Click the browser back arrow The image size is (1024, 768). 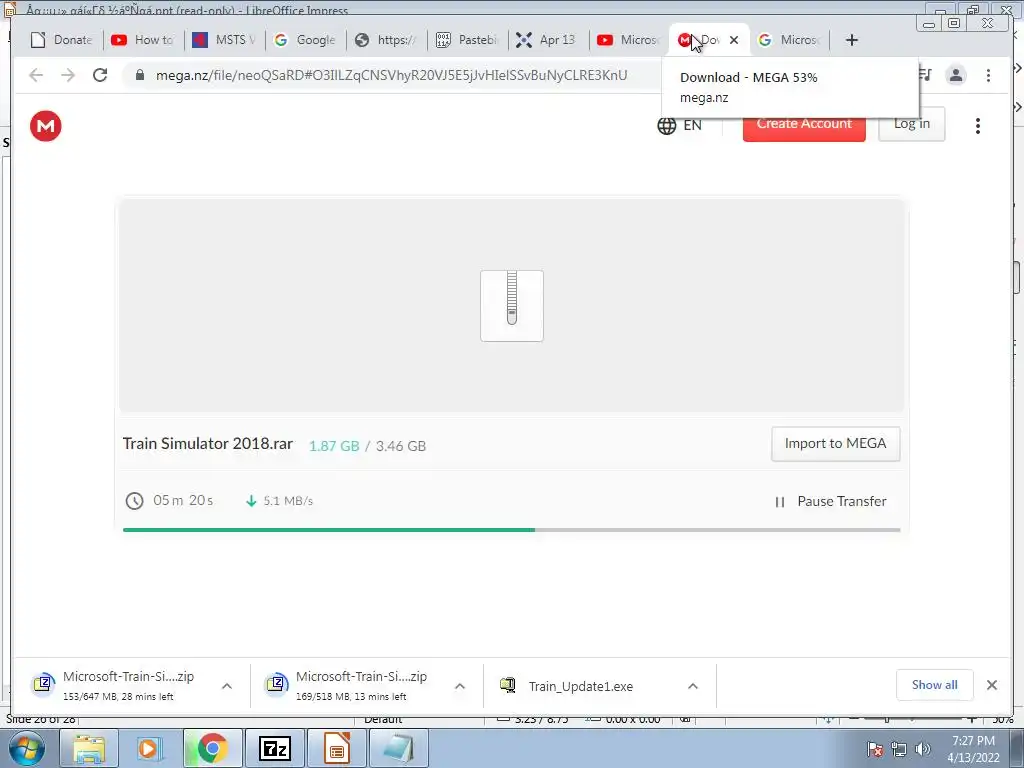36,75
